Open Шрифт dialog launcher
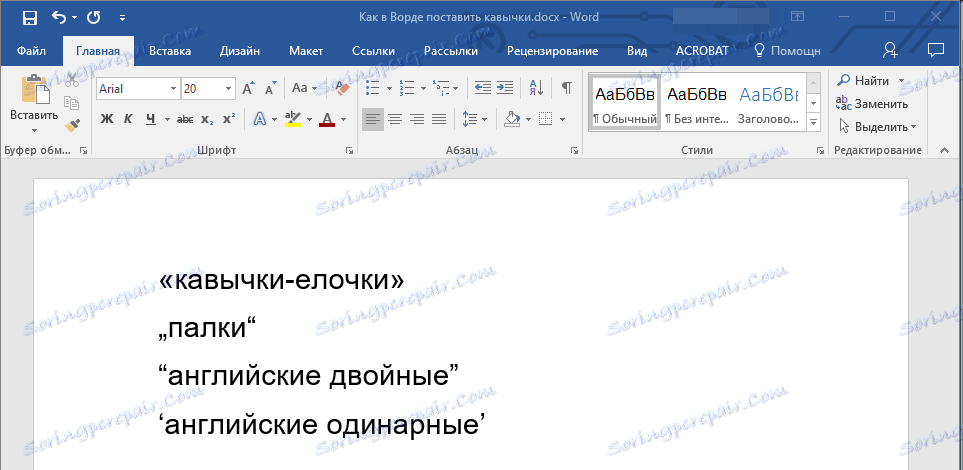 tap(349, 151)
